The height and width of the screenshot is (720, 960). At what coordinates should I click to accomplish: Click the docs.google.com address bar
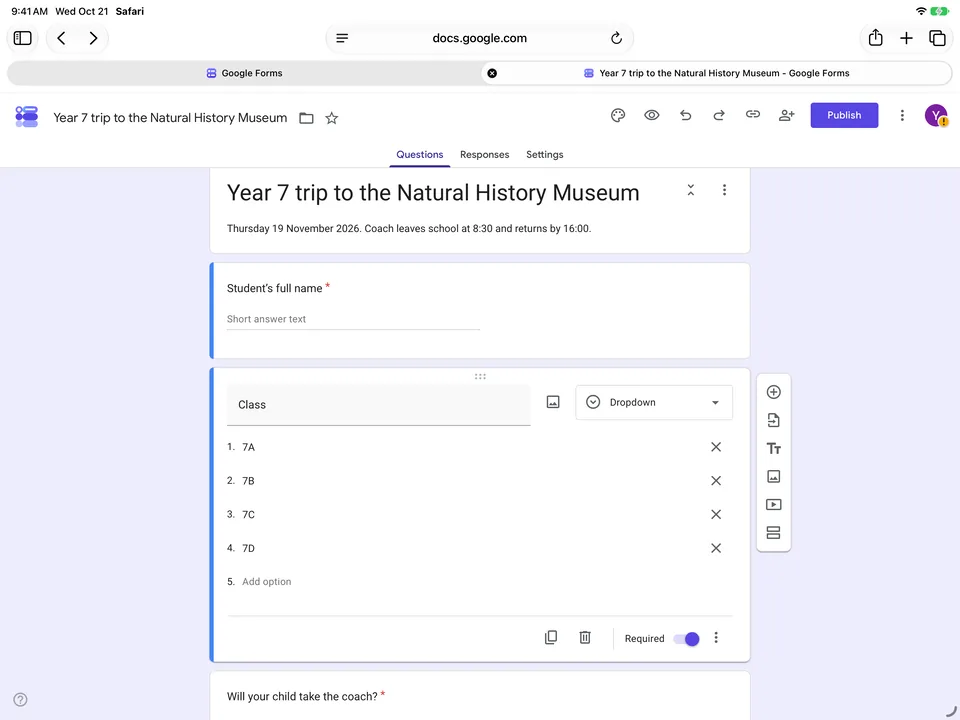pyautogui.click(x=479, y=38)
